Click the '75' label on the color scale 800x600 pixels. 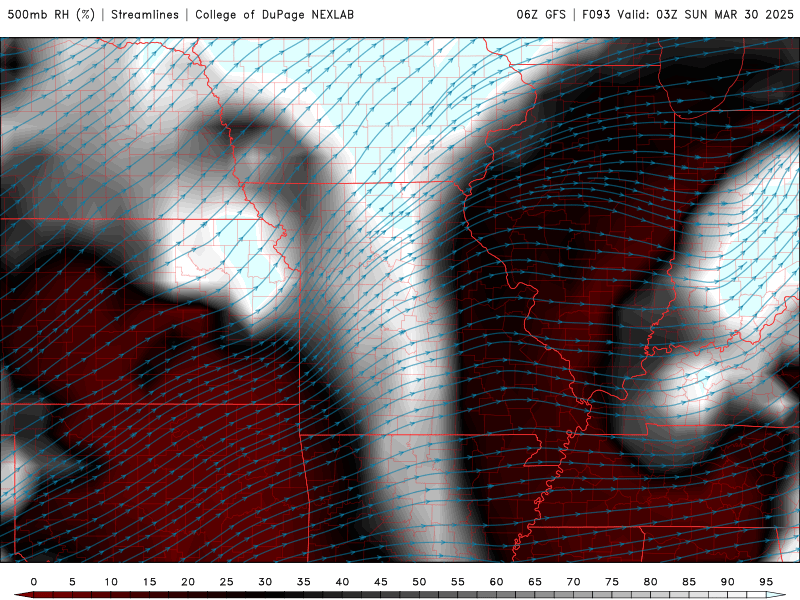pos(612,582)
